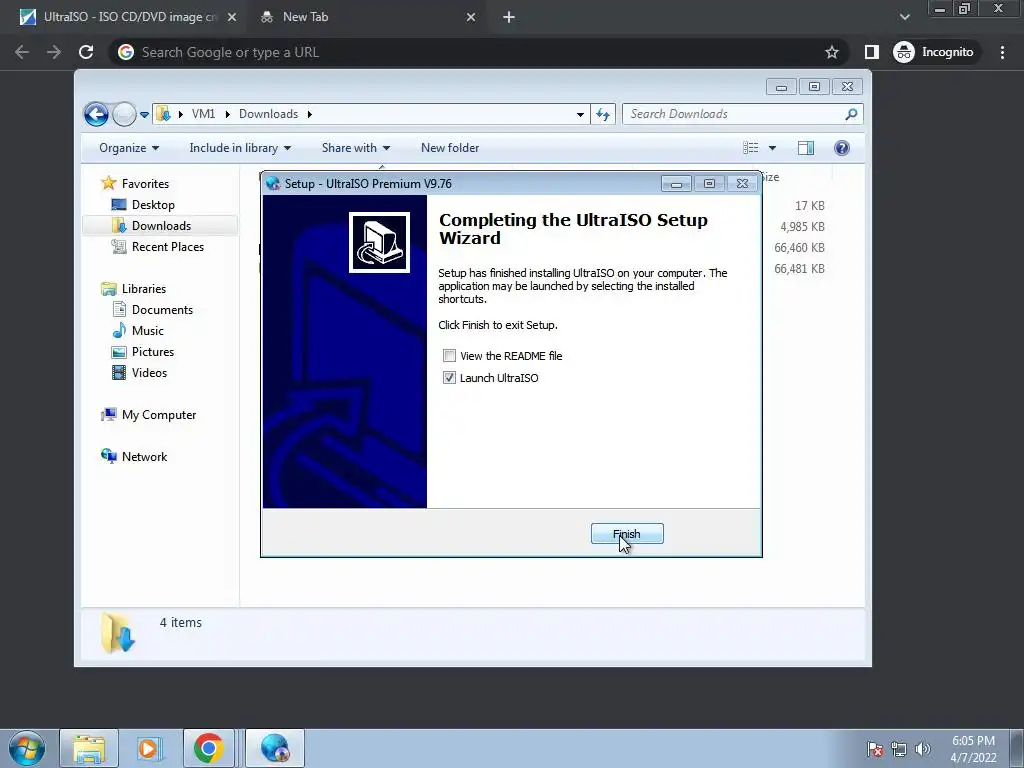Select Network in the navigation pane

point(144,456)
